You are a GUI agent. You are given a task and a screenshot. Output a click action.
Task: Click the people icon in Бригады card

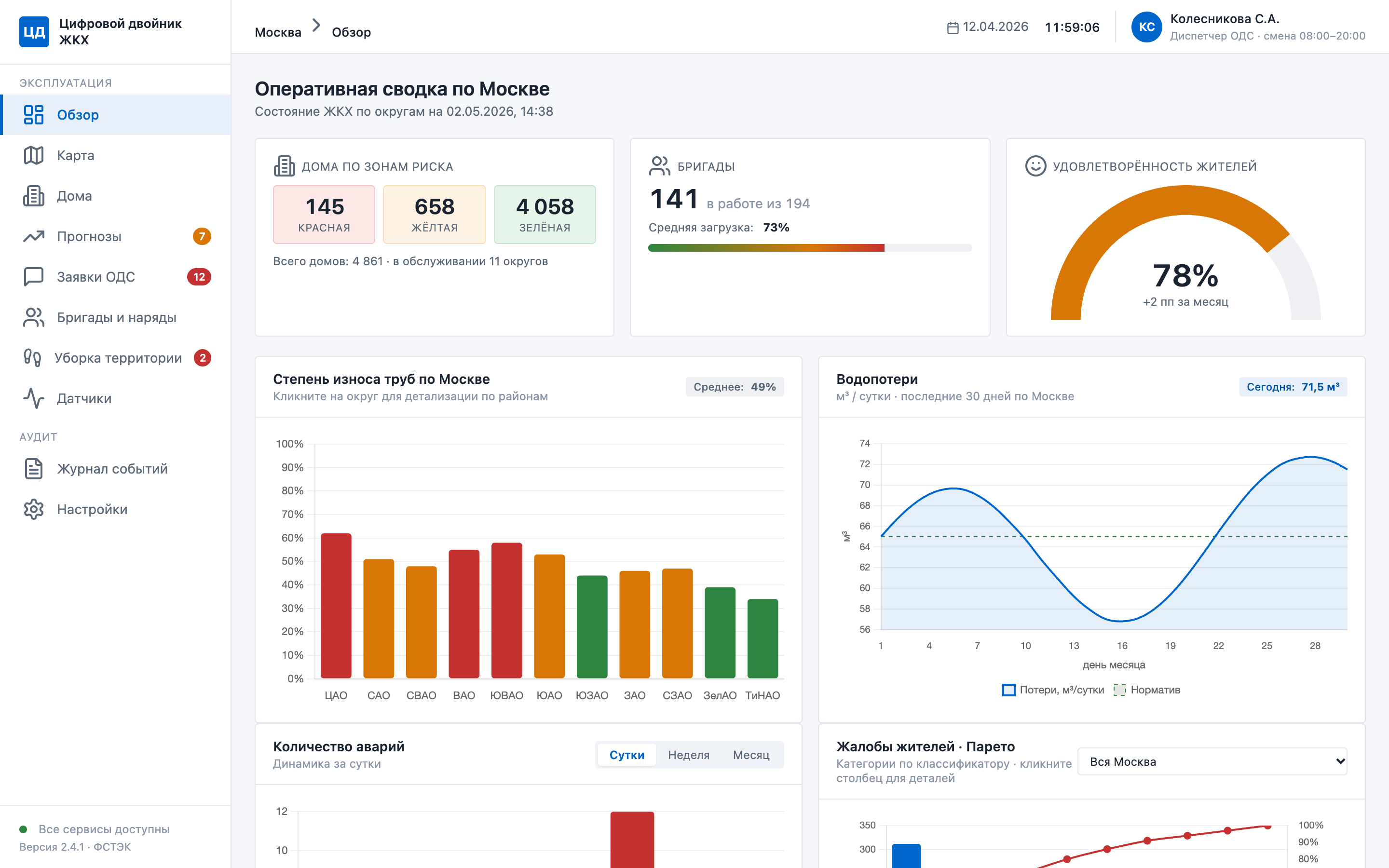point(659,166)
